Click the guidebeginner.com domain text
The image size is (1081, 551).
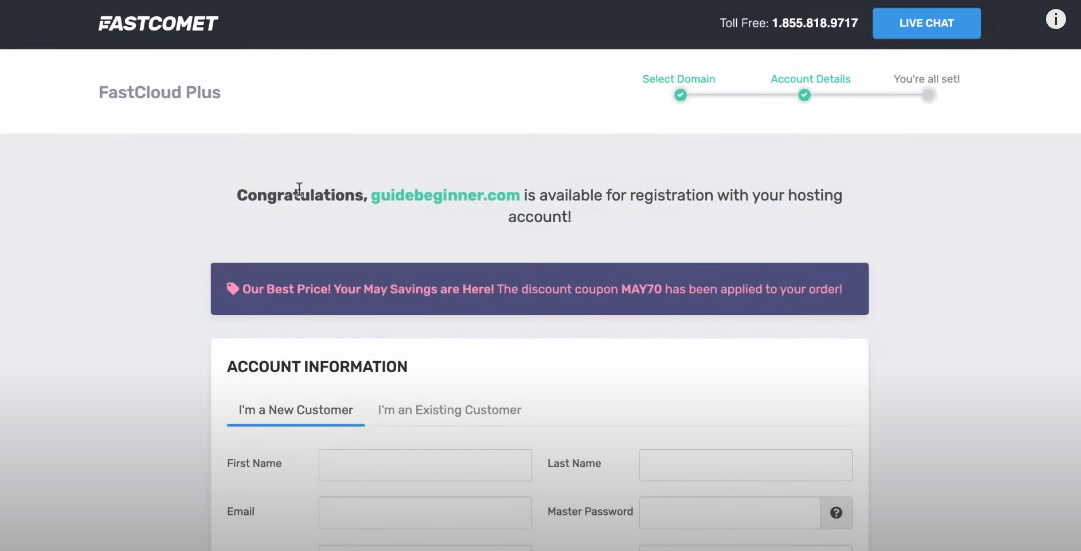point(445,195)
